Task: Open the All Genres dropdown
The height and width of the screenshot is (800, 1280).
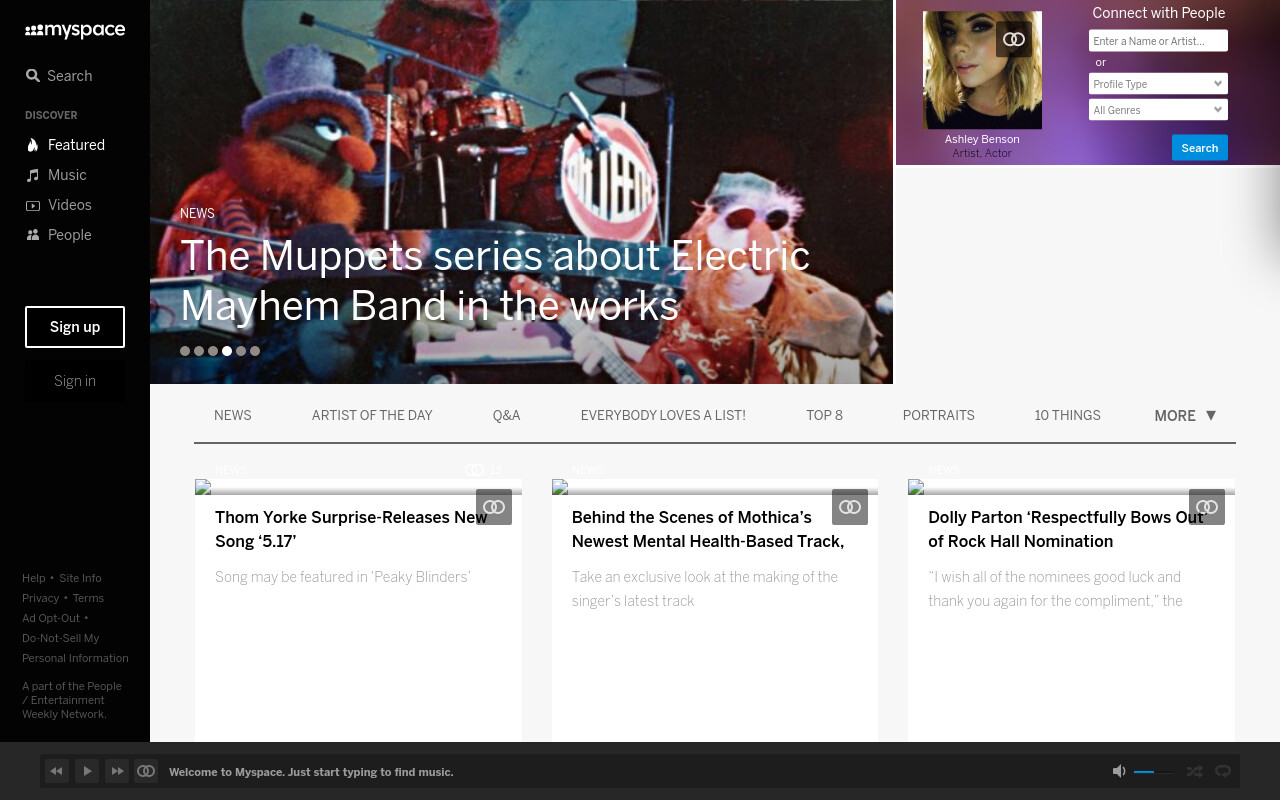Action: click(1158, 110)
